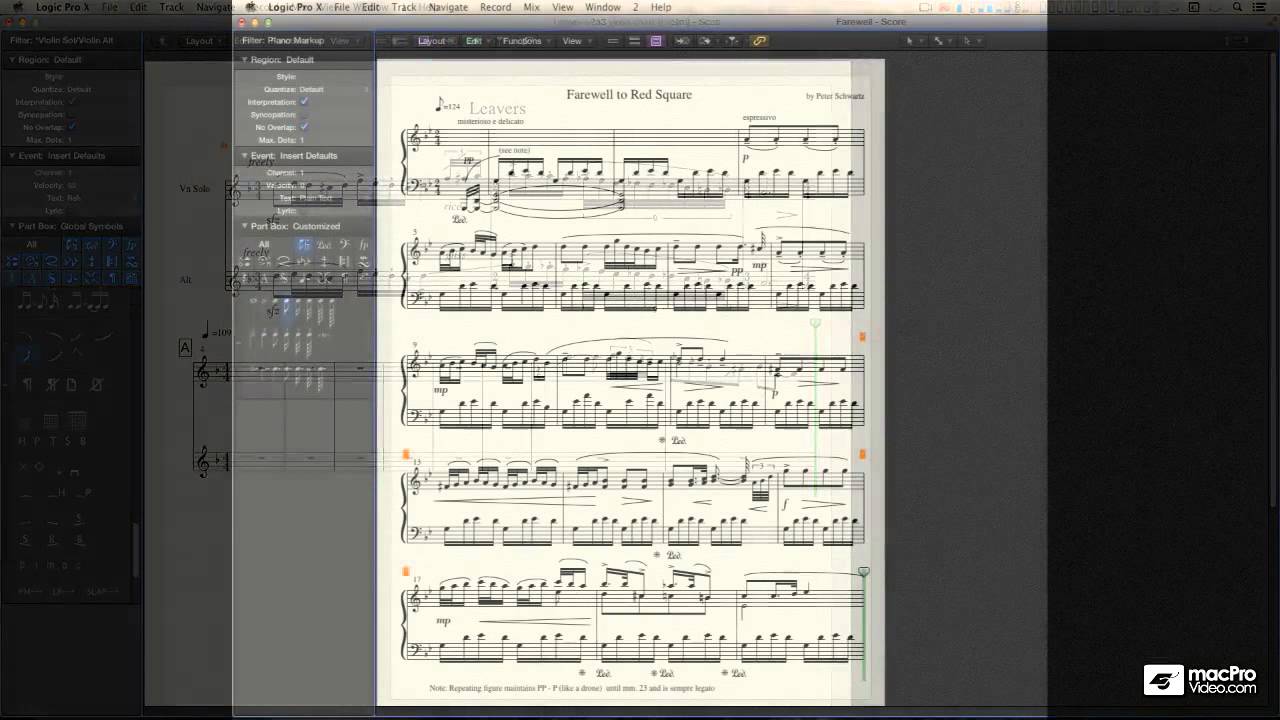This screenshot has width=1280, height=720.
Task: Open the Record menu
Action: click(495, 7)
